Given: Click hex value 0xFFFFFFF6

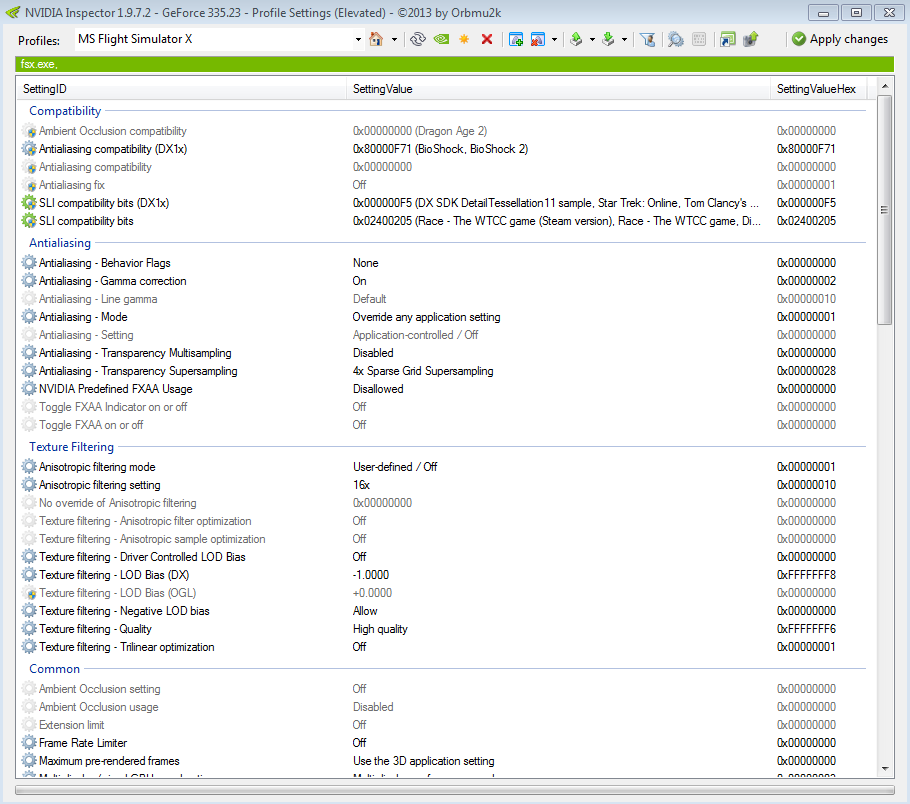Looking at the screenshot, I should [x=806, y=629].
